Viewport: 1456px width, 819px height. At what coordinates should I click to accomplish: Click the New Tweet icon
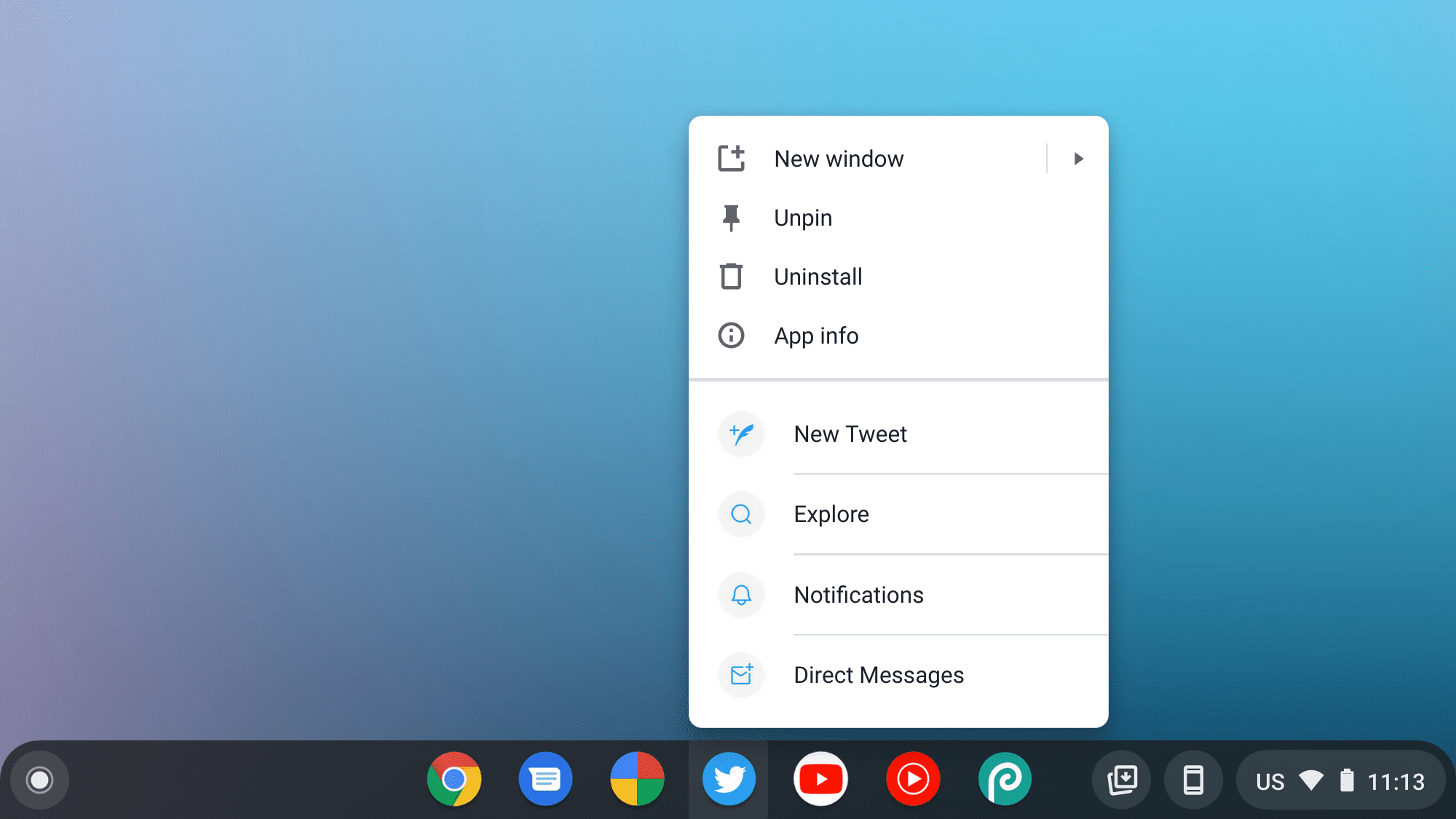pos(742,433)
